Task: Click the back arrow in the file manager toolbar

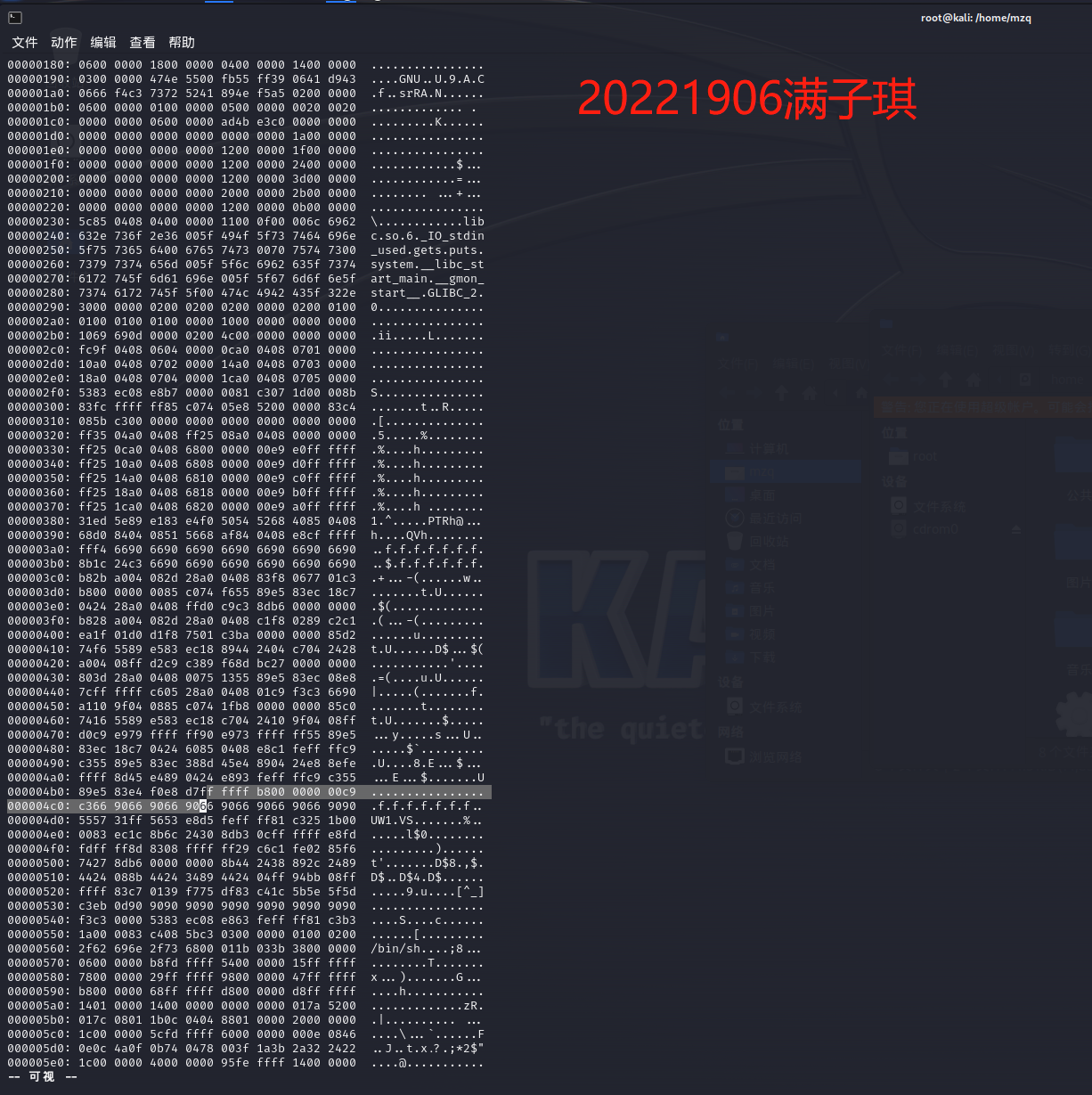Action: click(x=891, y=380)
